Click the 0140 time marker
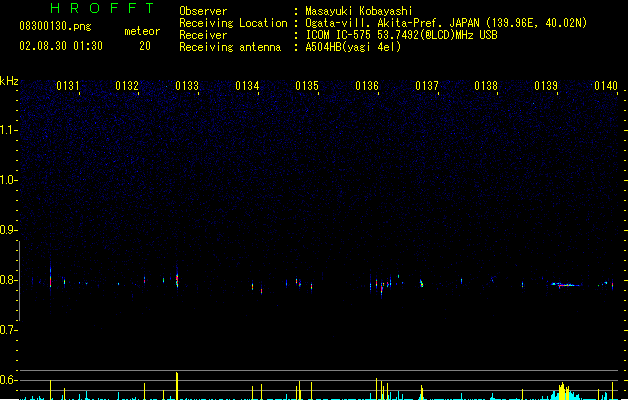This screenshot has width=629, height=400. [x=606, y=86]
